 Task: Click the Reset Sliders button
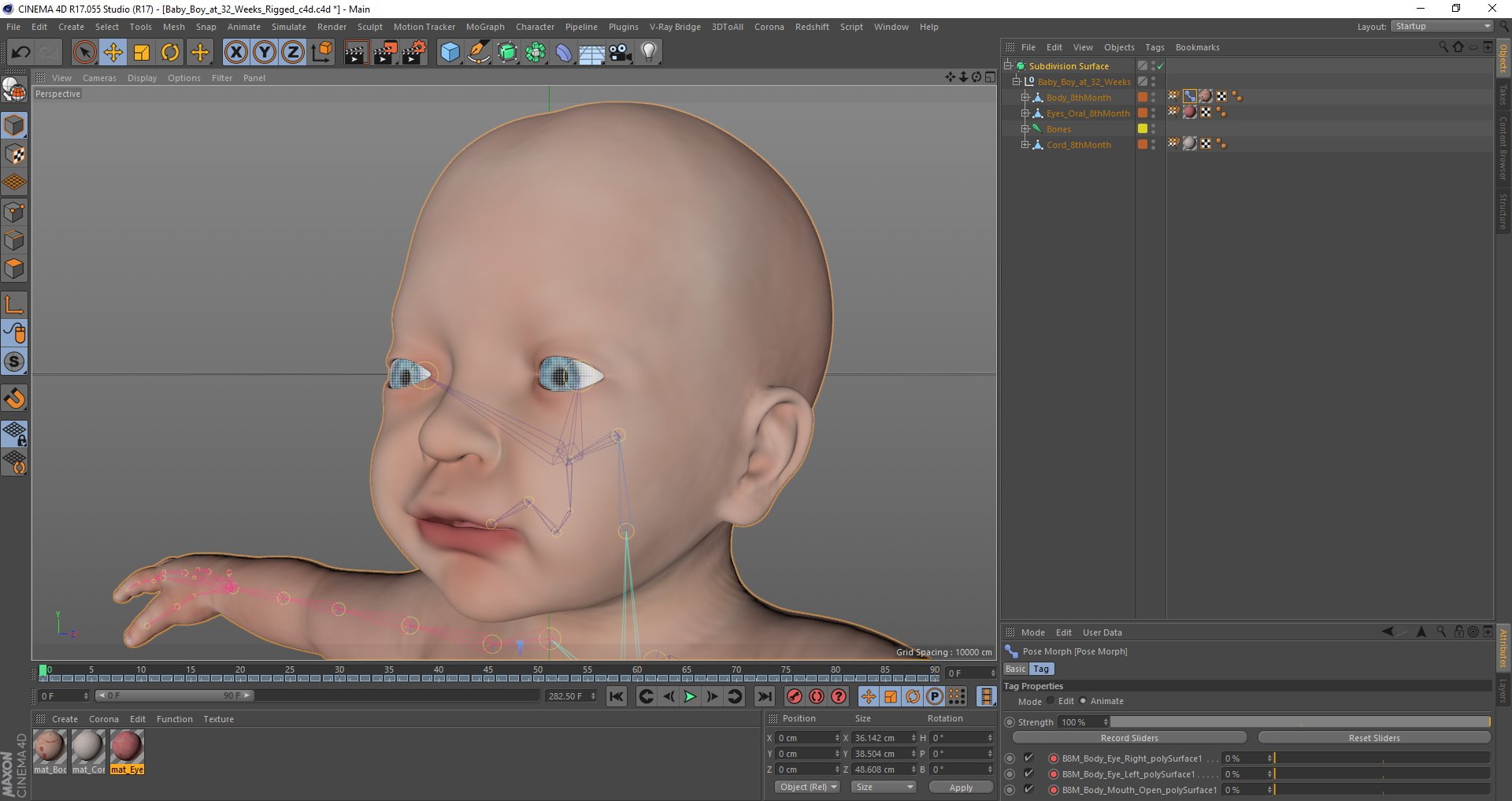(x=1374, y=738)
